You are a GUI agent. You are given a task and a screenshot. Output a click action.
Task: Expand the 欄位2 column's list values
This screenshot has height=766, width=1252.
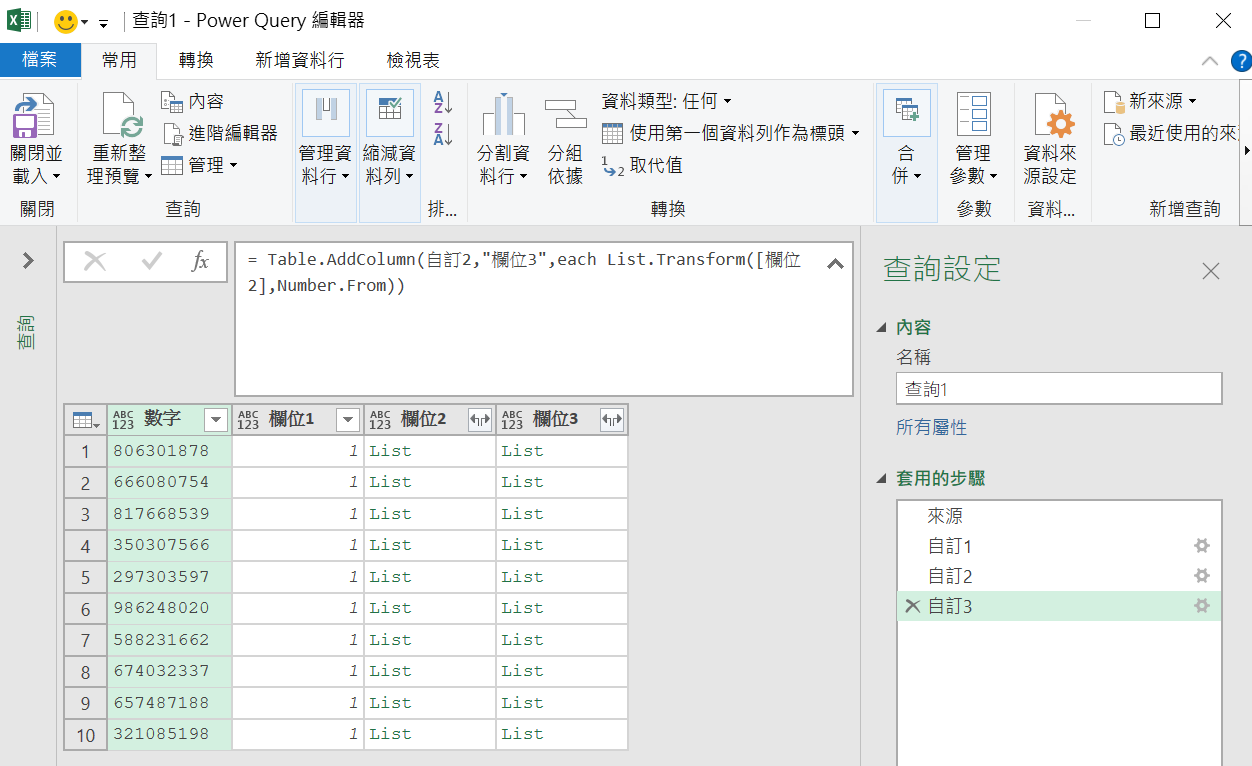[x=479, y=420]
